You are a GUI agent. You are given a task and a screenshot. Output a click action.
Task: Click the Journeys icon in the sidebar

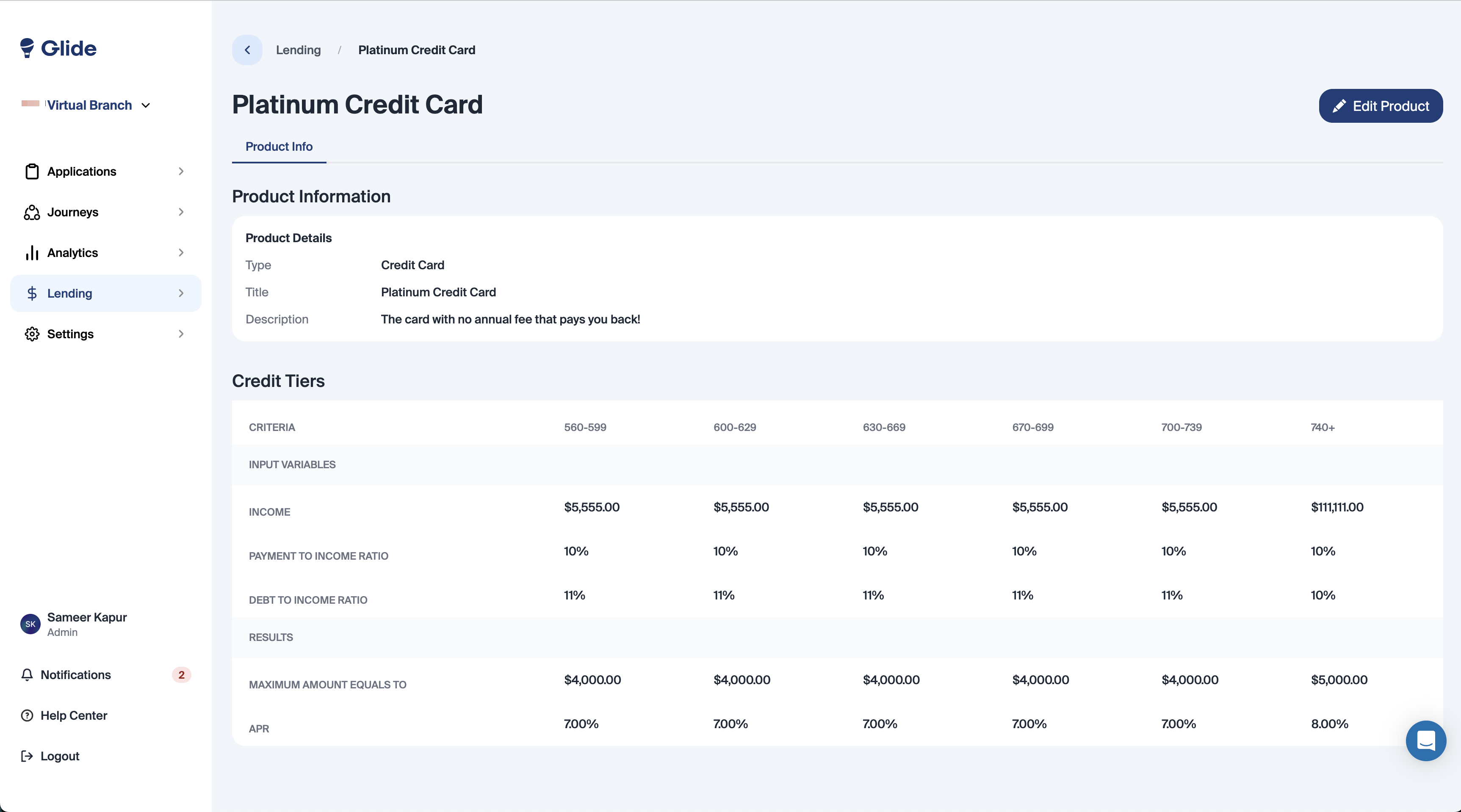(x=32, y=212)
